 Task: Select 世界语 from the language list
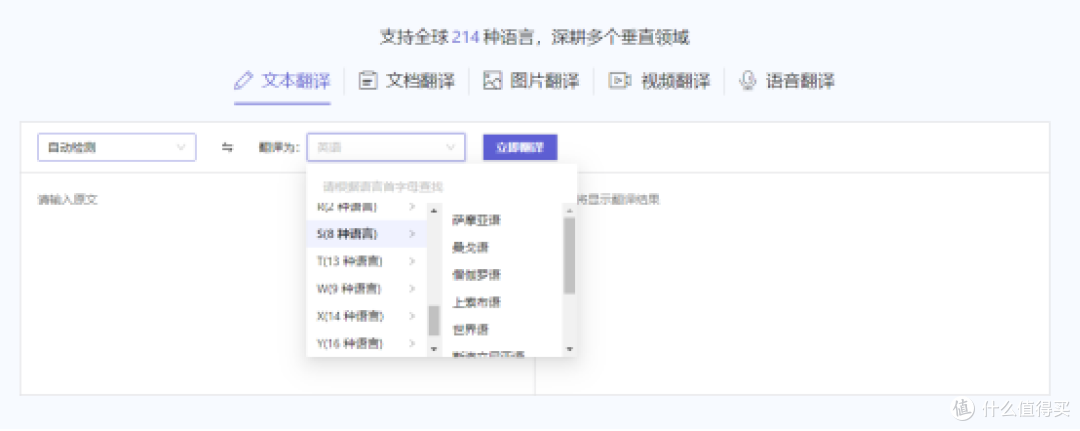(x=470, y=330)
